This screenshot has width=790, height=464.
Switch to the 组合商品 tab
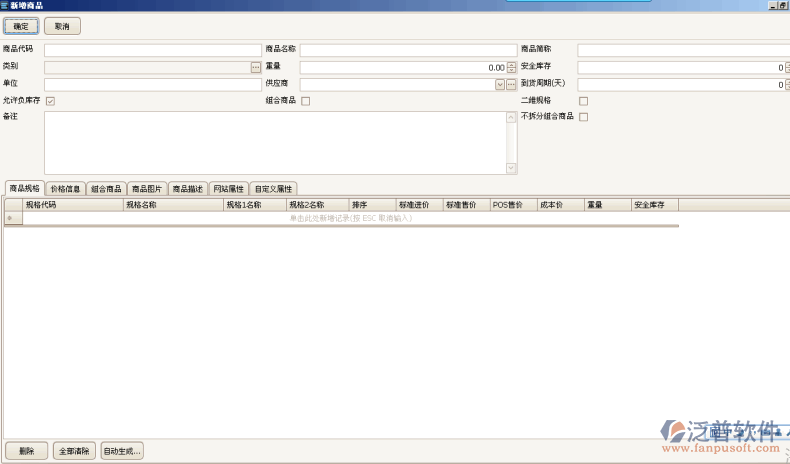(106, 189)
